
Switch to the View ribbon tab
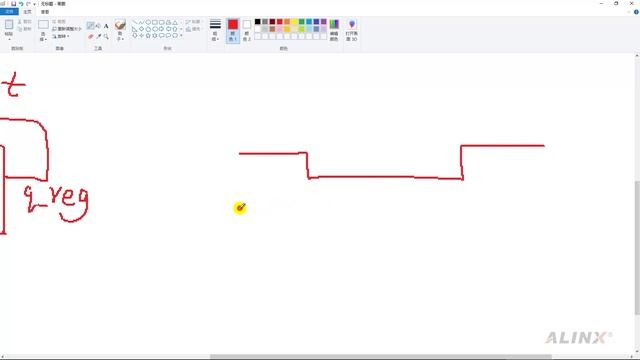point(45,12)
